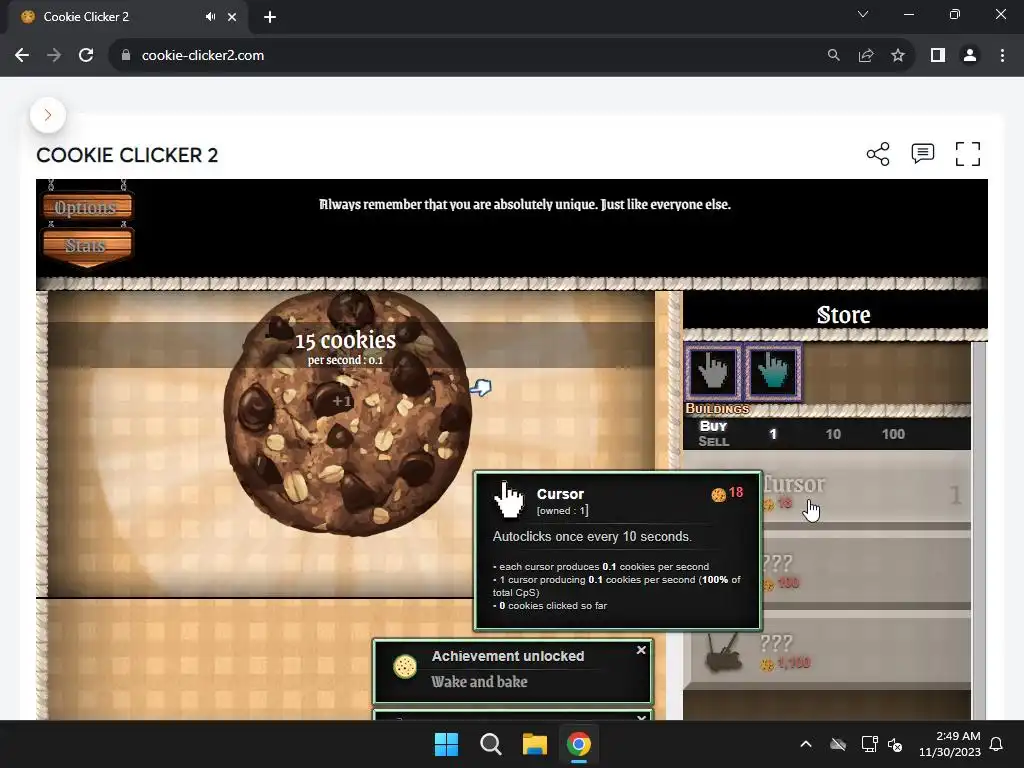
Task: Open the notification bell icon
Action: coord(996,744)
